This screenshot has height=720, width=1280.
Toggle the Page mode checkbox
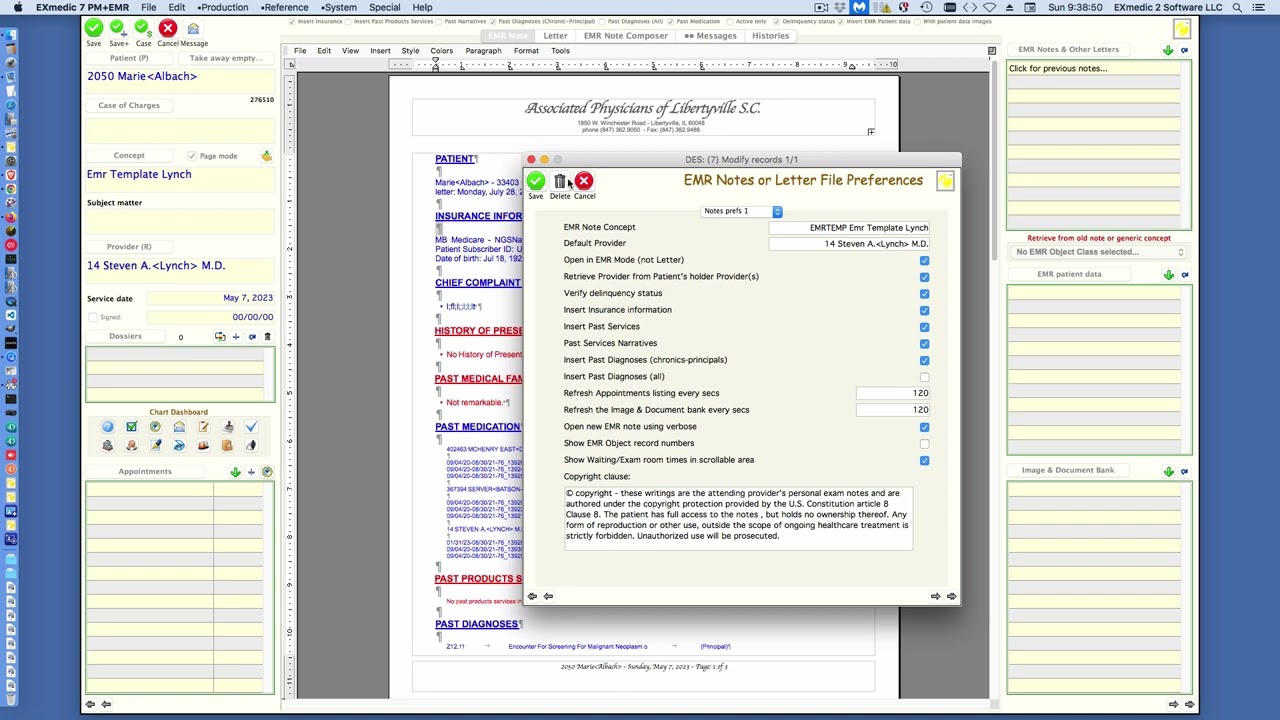pyautogui.click(x=191, y=156)
